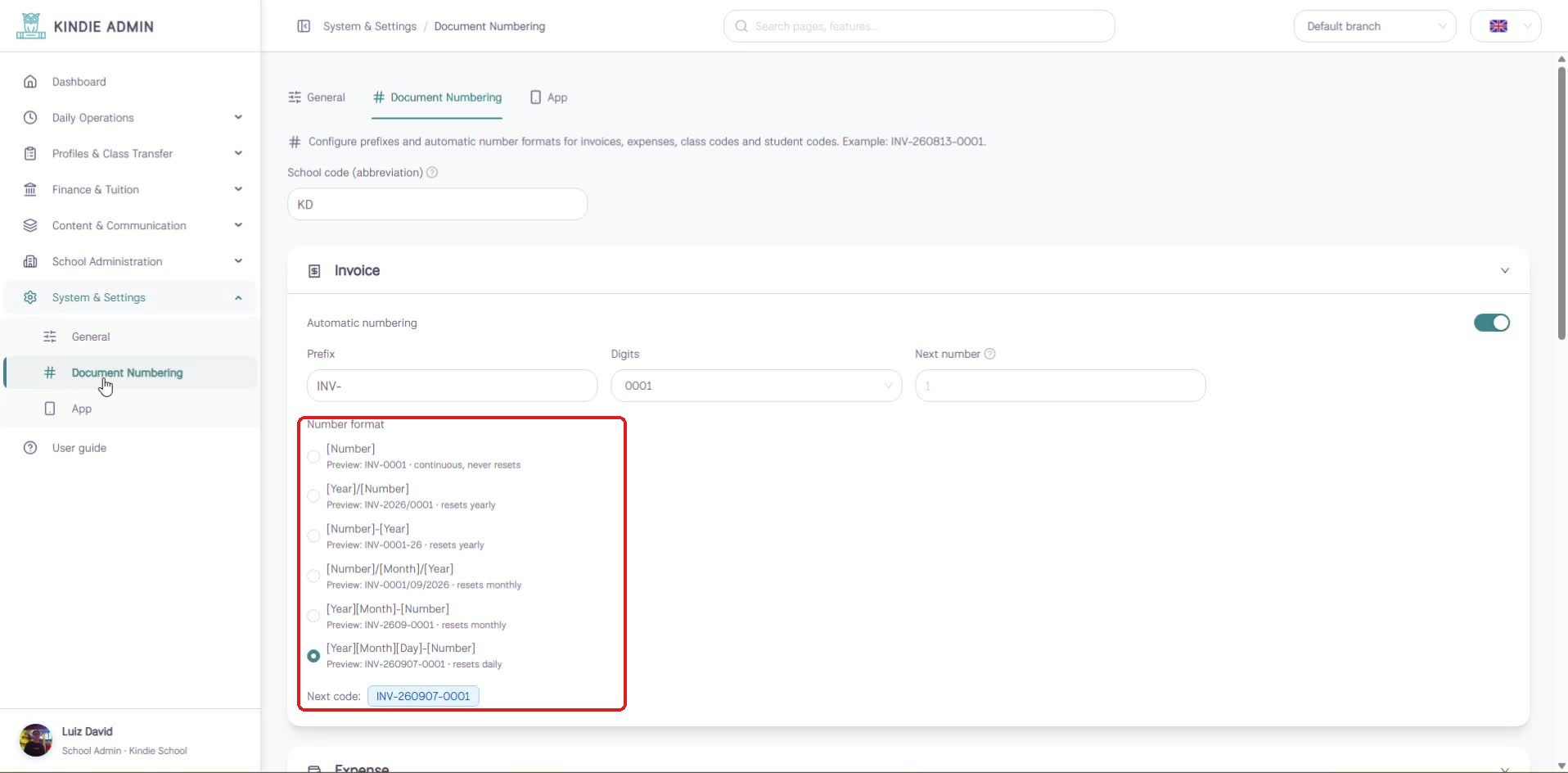Select the [Number] format radio

[313, 457]
